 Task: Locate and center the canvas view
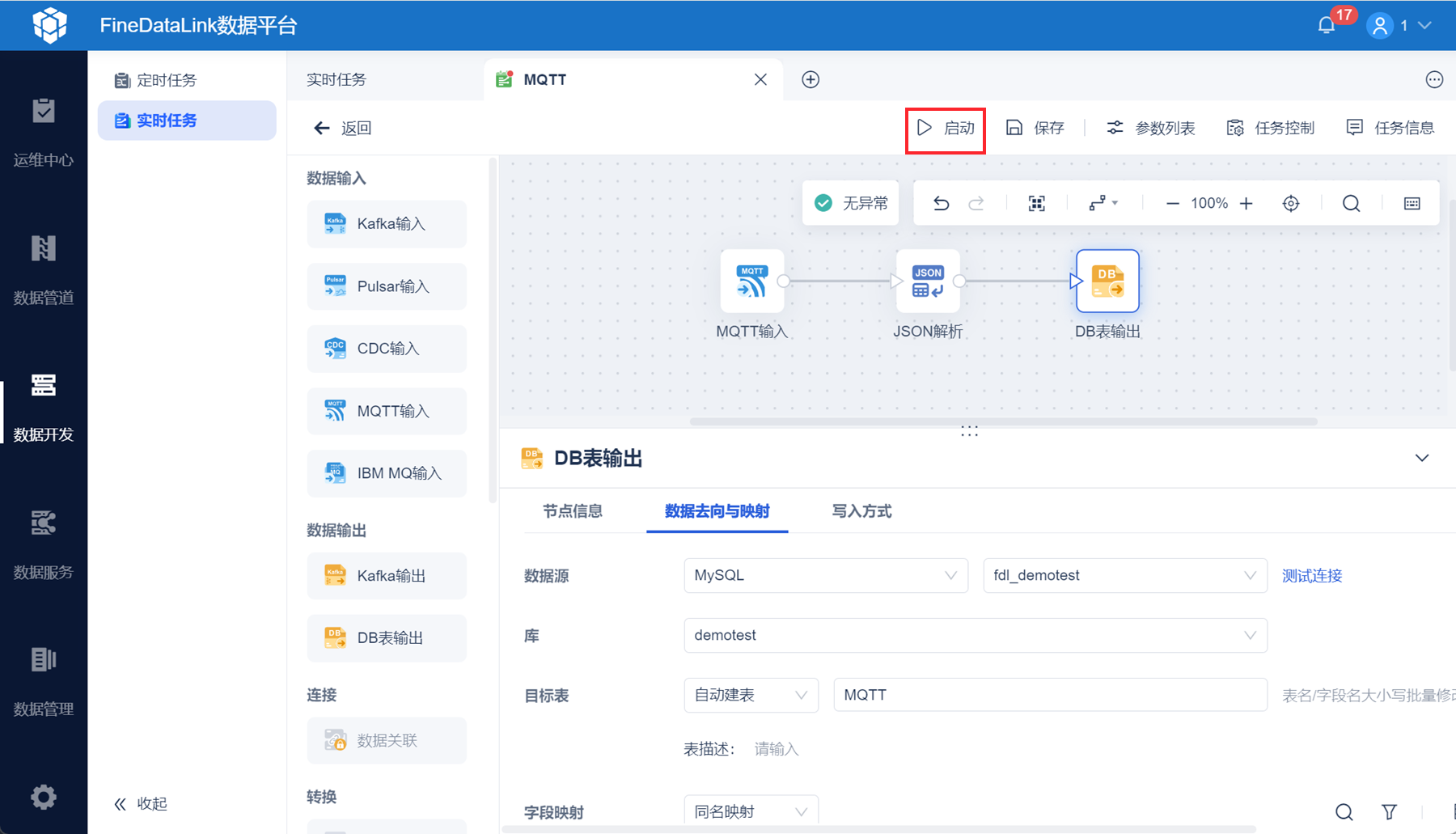1291,203
